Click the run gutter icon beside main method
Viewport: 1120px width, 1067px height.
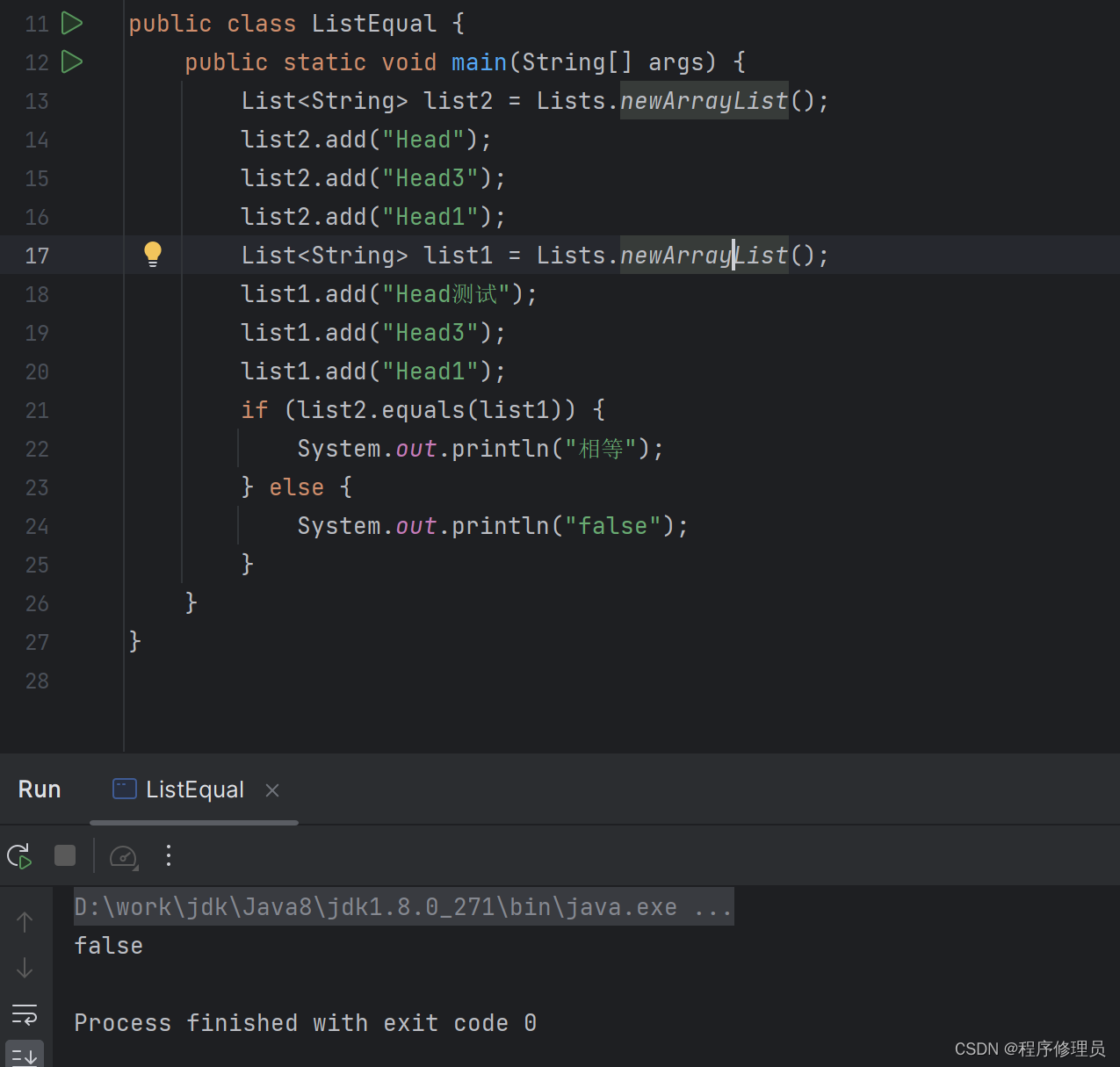coord(72,62)
